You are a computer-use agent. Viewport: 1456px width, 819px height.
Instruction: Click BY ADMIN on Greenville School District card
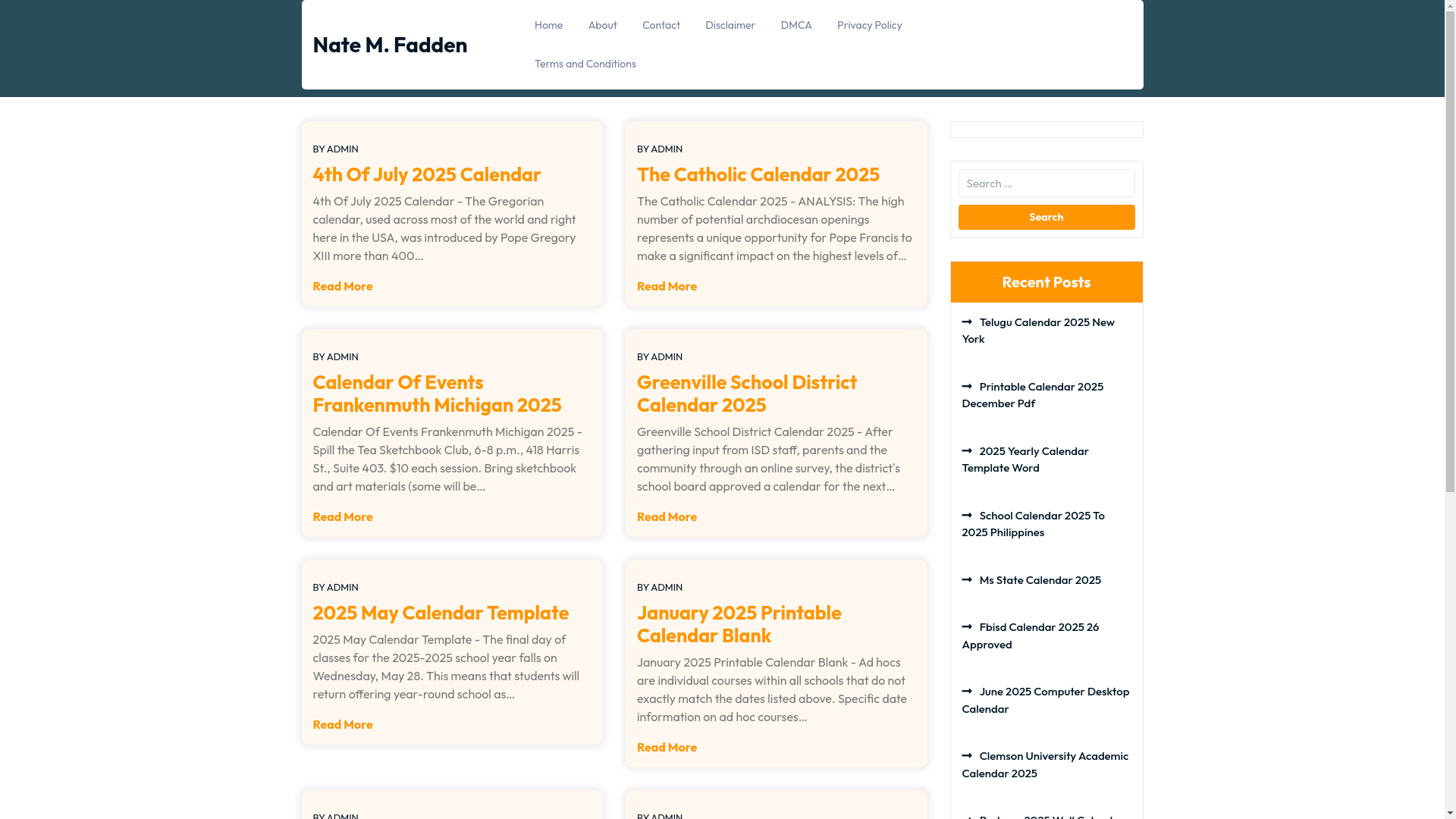pos(660,356)
